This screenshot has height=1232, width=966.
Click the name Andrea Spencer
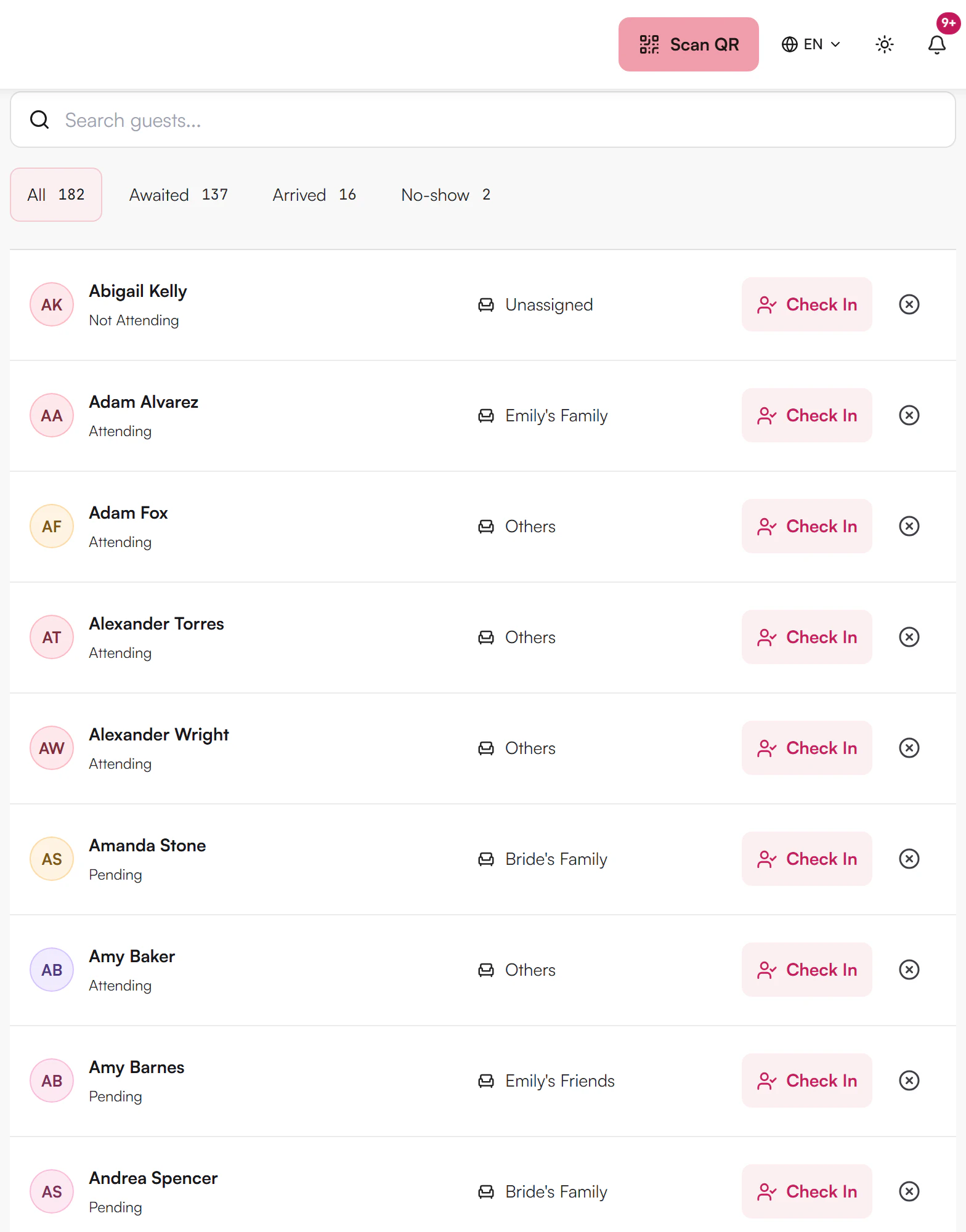(153, 1178)
